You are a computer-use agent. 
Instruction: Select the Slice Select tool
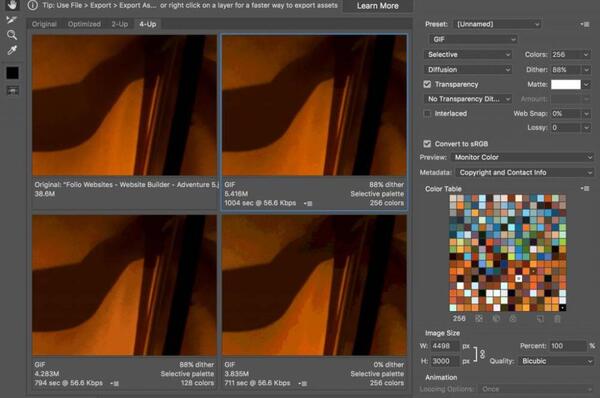pos(12,20)
